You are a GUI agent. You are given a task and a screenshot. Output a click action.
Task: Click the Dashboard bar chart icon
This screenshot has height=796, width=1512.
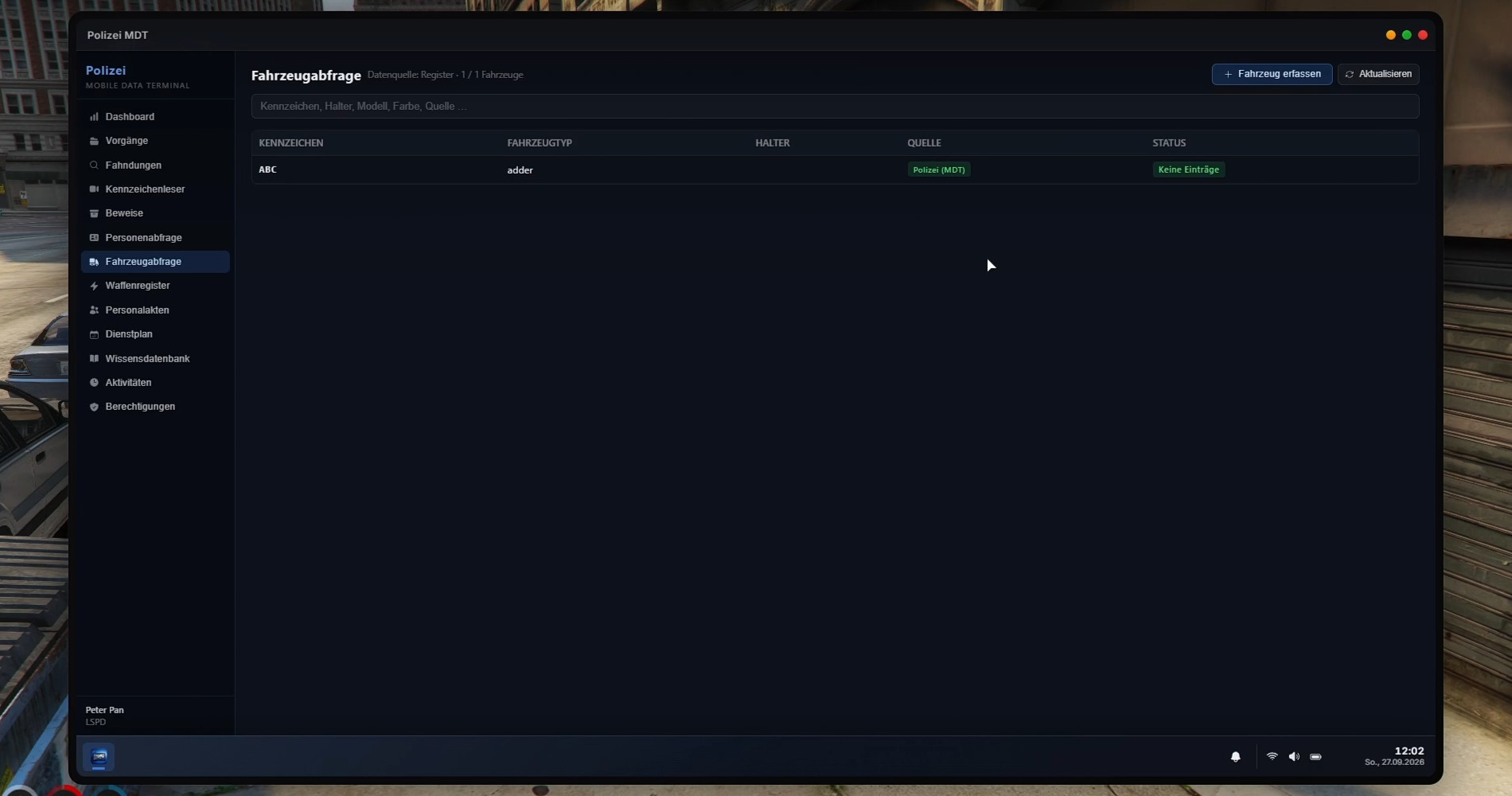click(x=94, y=116)
